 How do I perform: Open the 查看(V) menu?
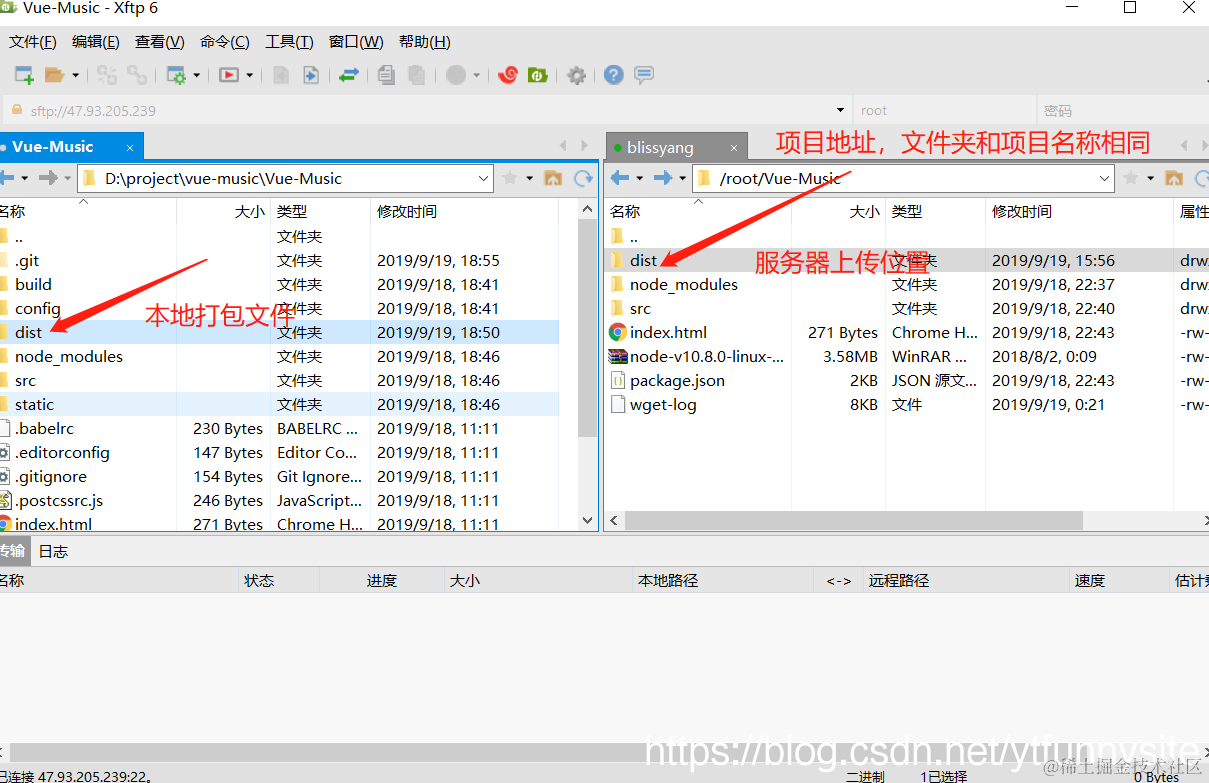[x=160, y=42]
